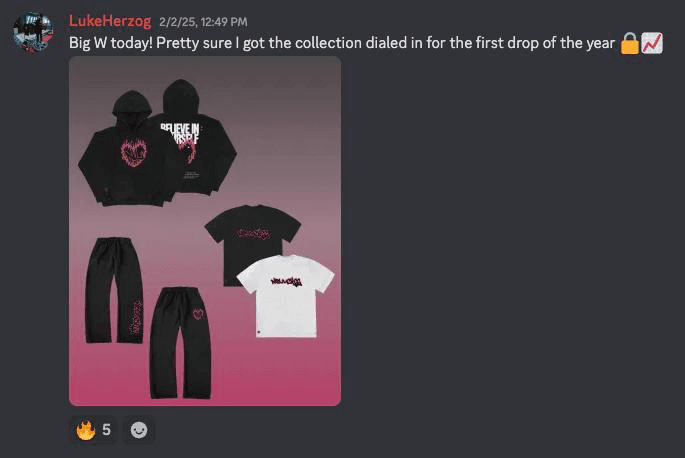Click the right black sweatpants with heart

[x=180, y=343]
